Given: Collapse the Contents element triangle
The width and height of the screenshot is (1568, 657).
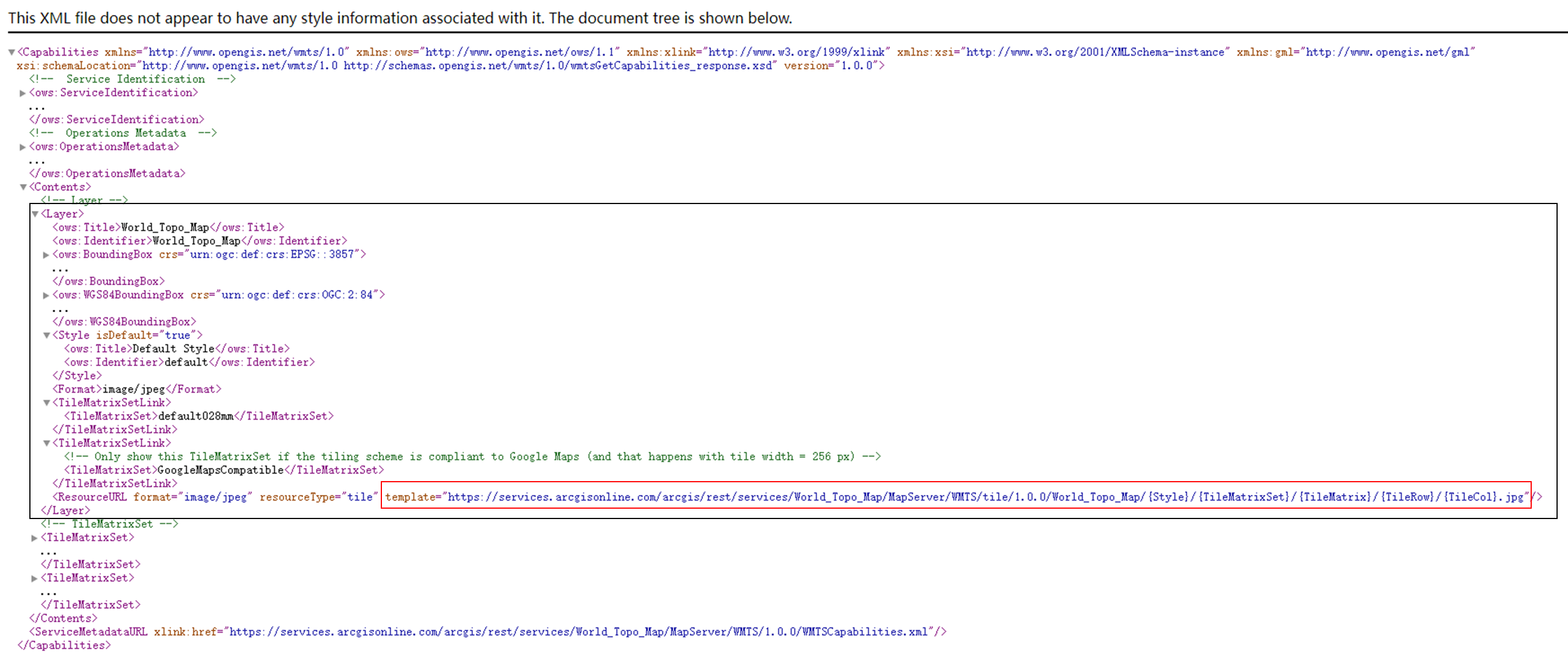Looking at the screenshot, I should point(23,187).
